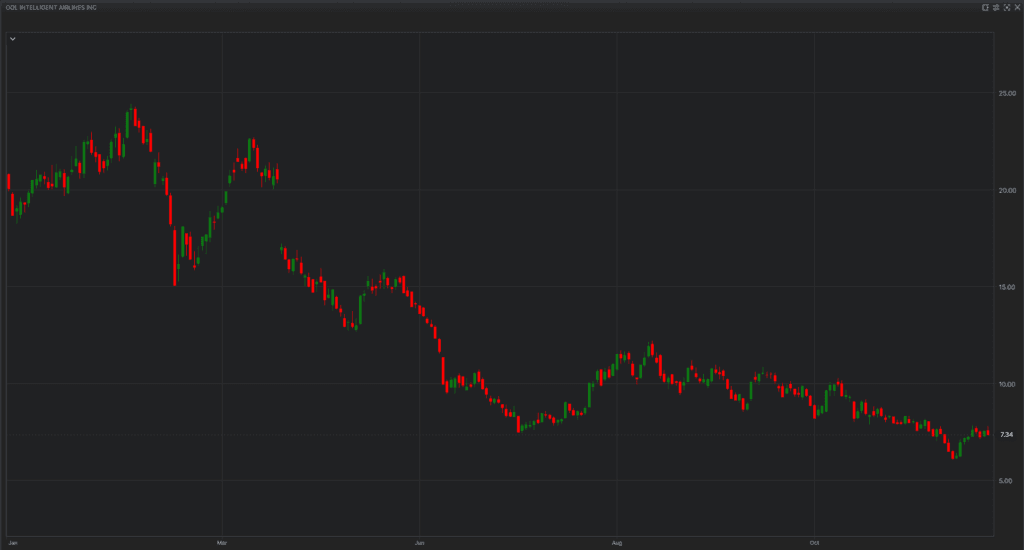Open the pop-out window icon
The width and height of the screenshot is (1024, 550).
point(985,8)
